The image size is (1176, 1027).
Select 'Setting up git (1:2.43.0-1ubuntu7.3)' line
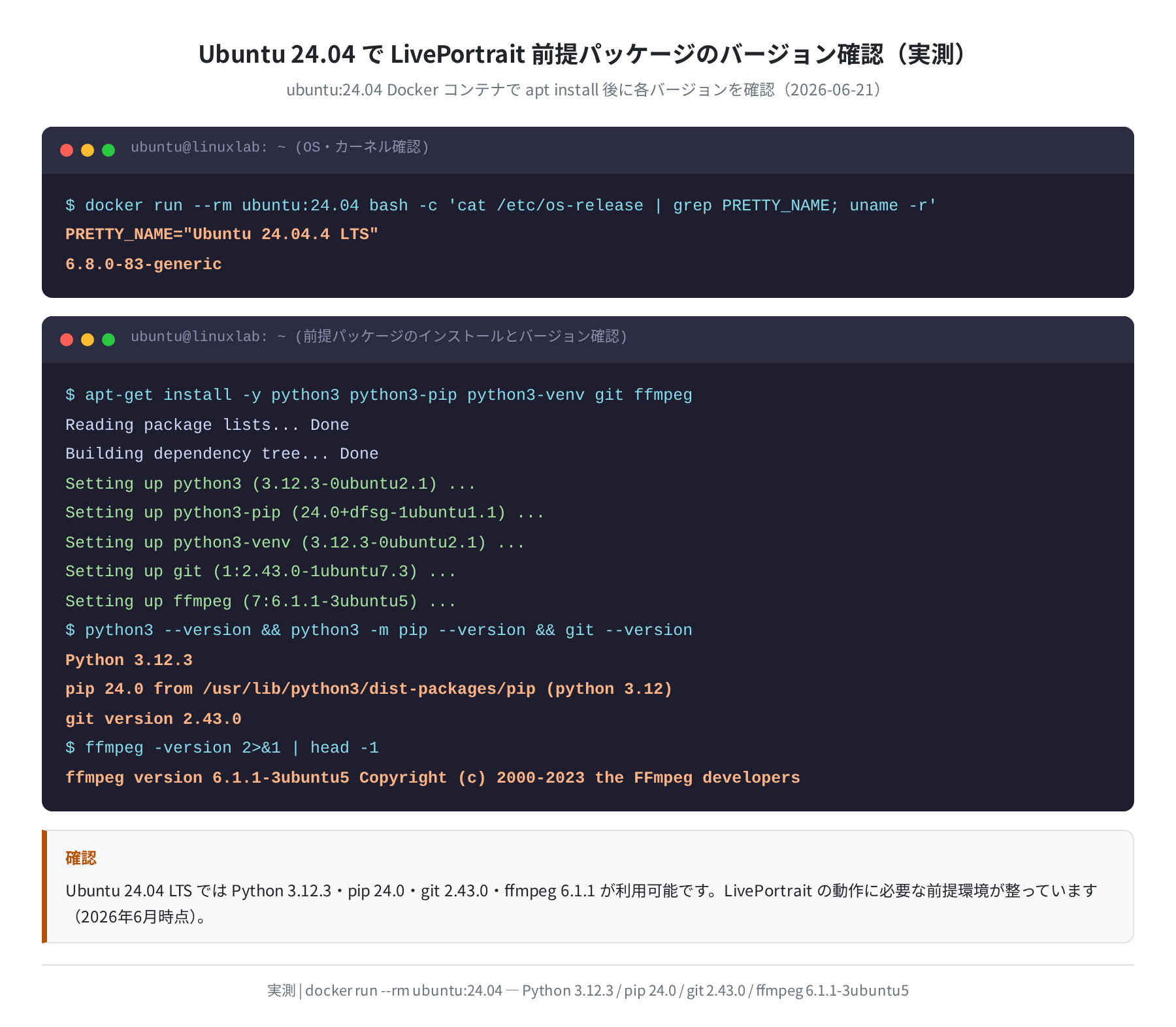(261, 571)
